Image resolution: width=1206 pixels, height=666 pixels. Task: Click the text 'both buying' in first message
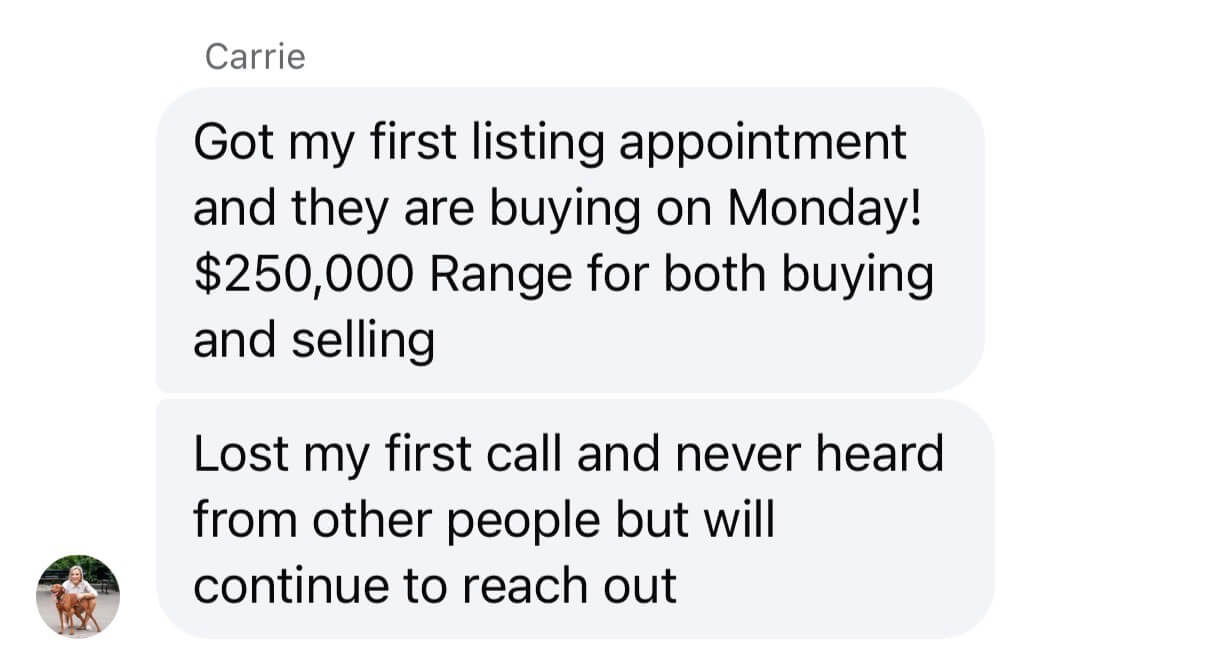(799, 275)
